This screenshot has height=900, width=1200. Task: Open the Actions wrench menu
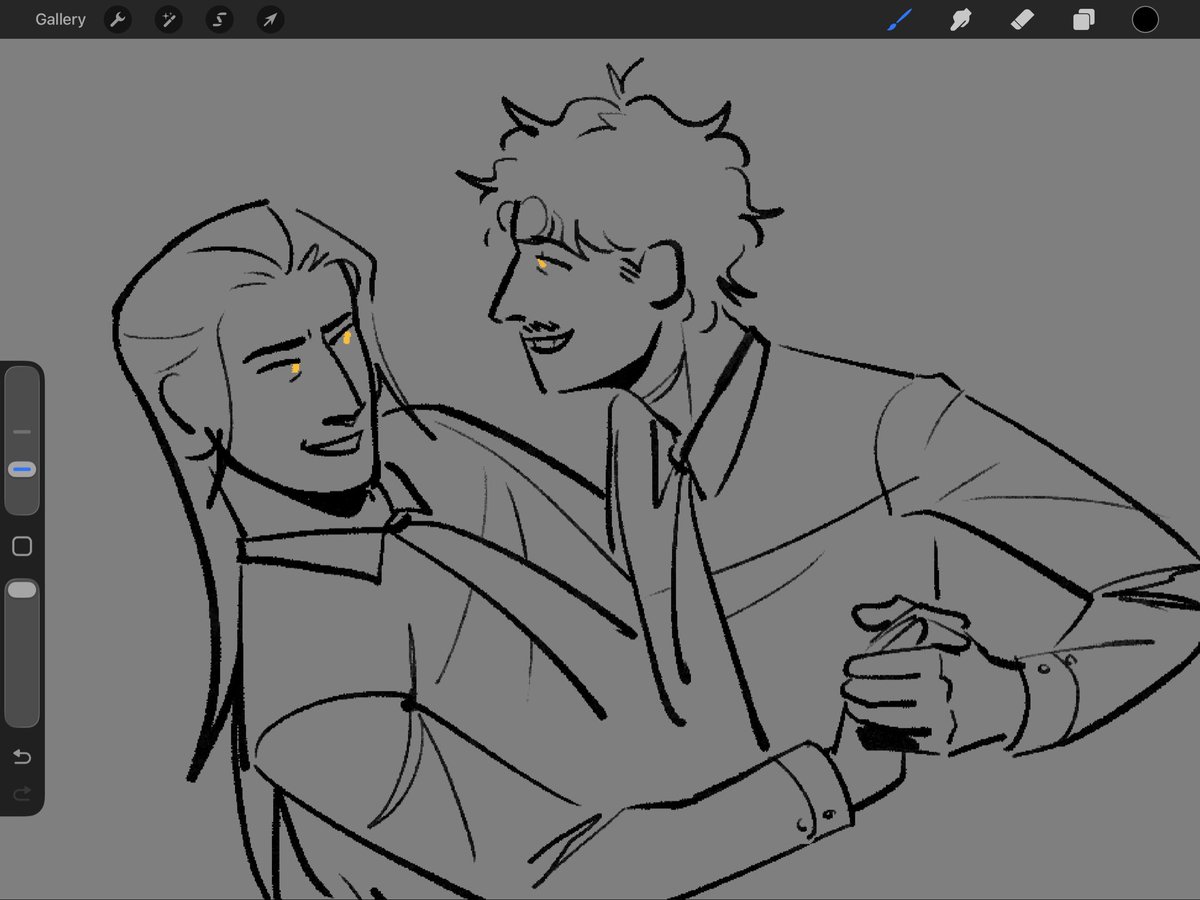coord(118,19)
